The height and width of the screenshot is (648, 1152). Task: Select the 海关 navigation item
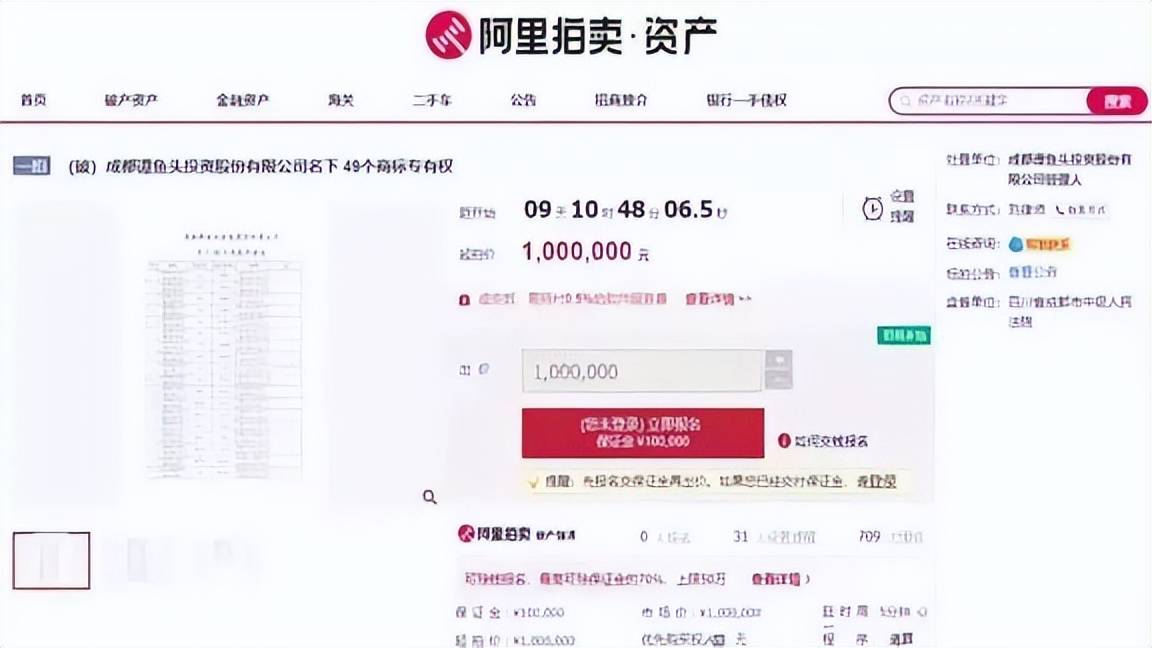pyautogui.click(x=341, y=100)
